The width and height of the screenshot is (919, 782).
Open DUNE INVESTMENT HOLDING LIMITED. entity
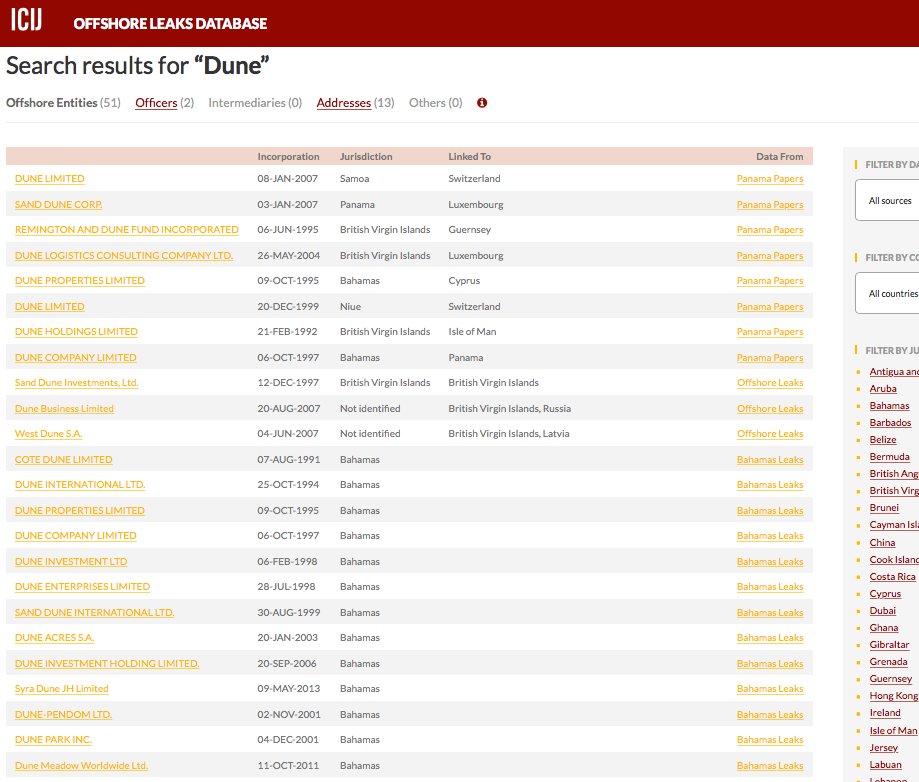point(107,664)
